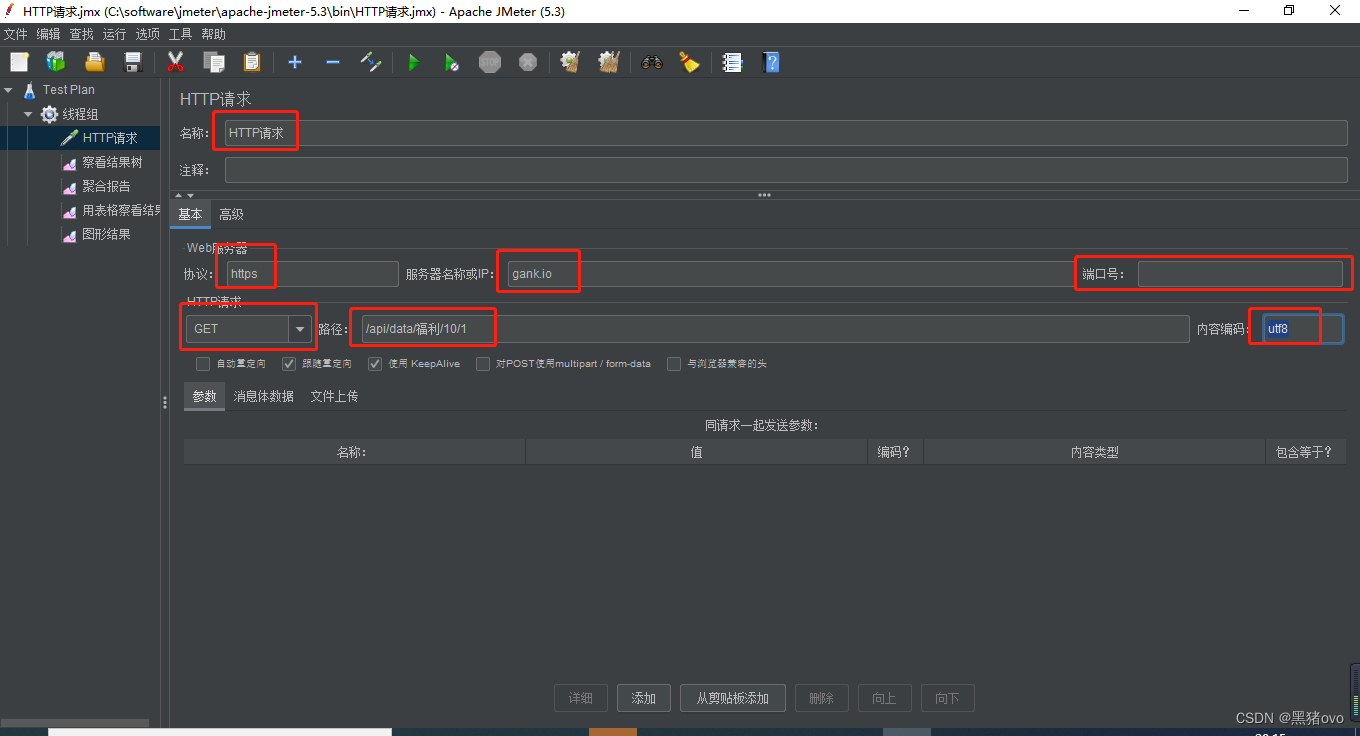This screenshot has width=1360, height=736.
Task: Open the 帮助 menu
Action: pos(213,34)
